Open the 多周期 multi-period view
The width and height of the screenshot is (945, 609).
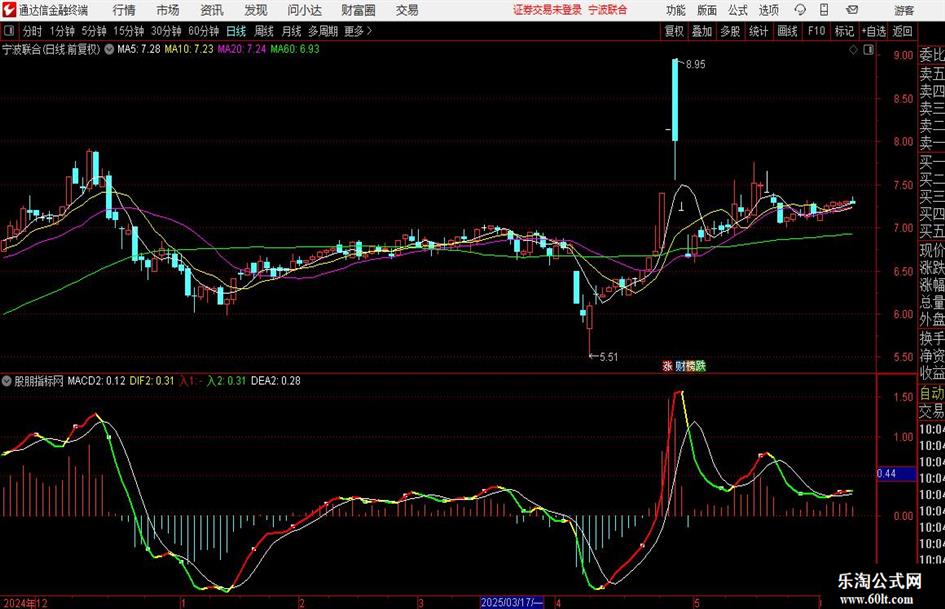point(323,31)
